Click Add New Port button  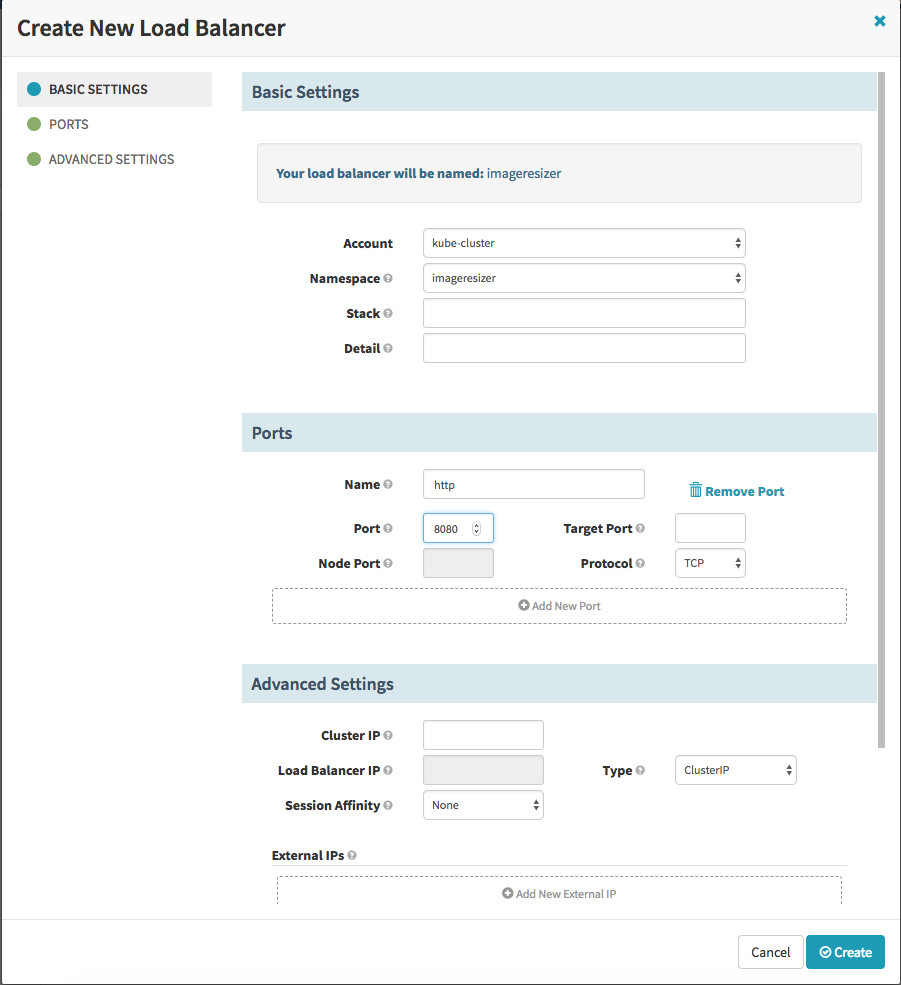tap(559, 606)
